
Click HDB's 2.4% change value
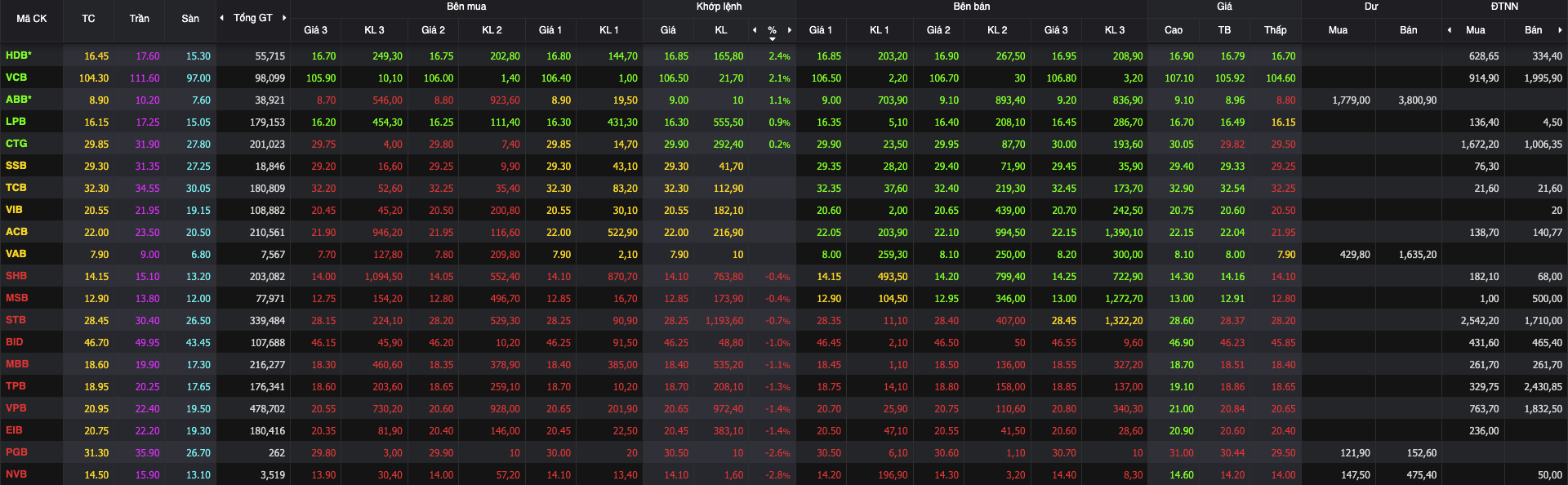pos(779,56)
